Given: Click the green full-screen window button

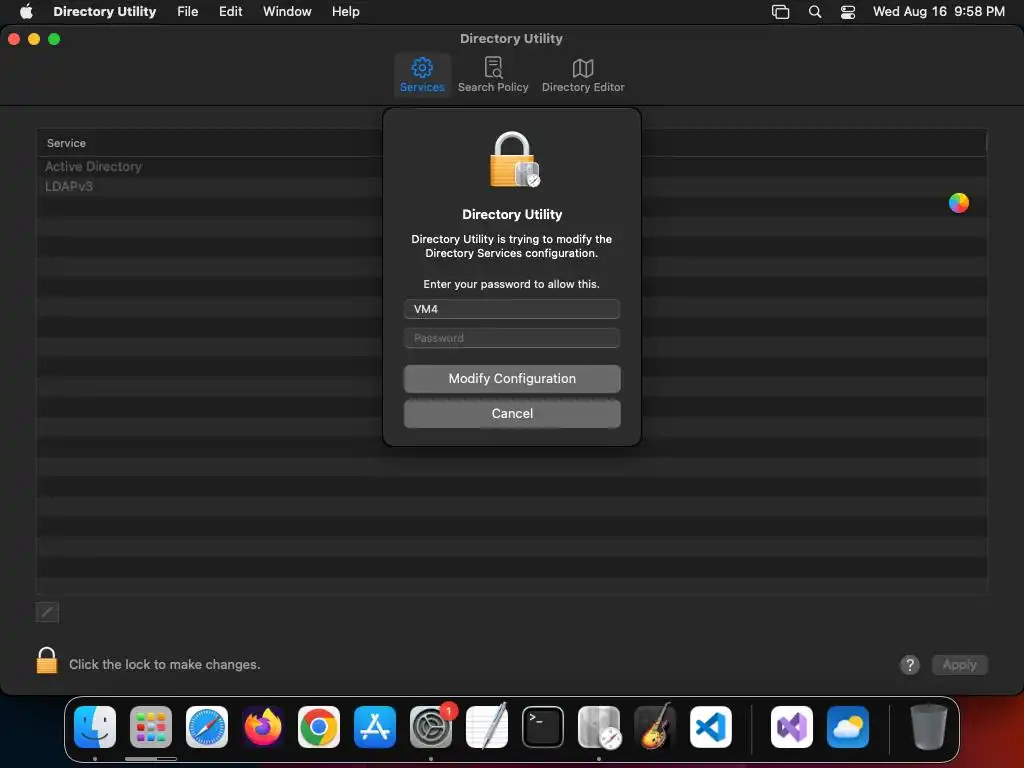Looking at the screenshot, I should pyautogui.click(x=54, y=39).
